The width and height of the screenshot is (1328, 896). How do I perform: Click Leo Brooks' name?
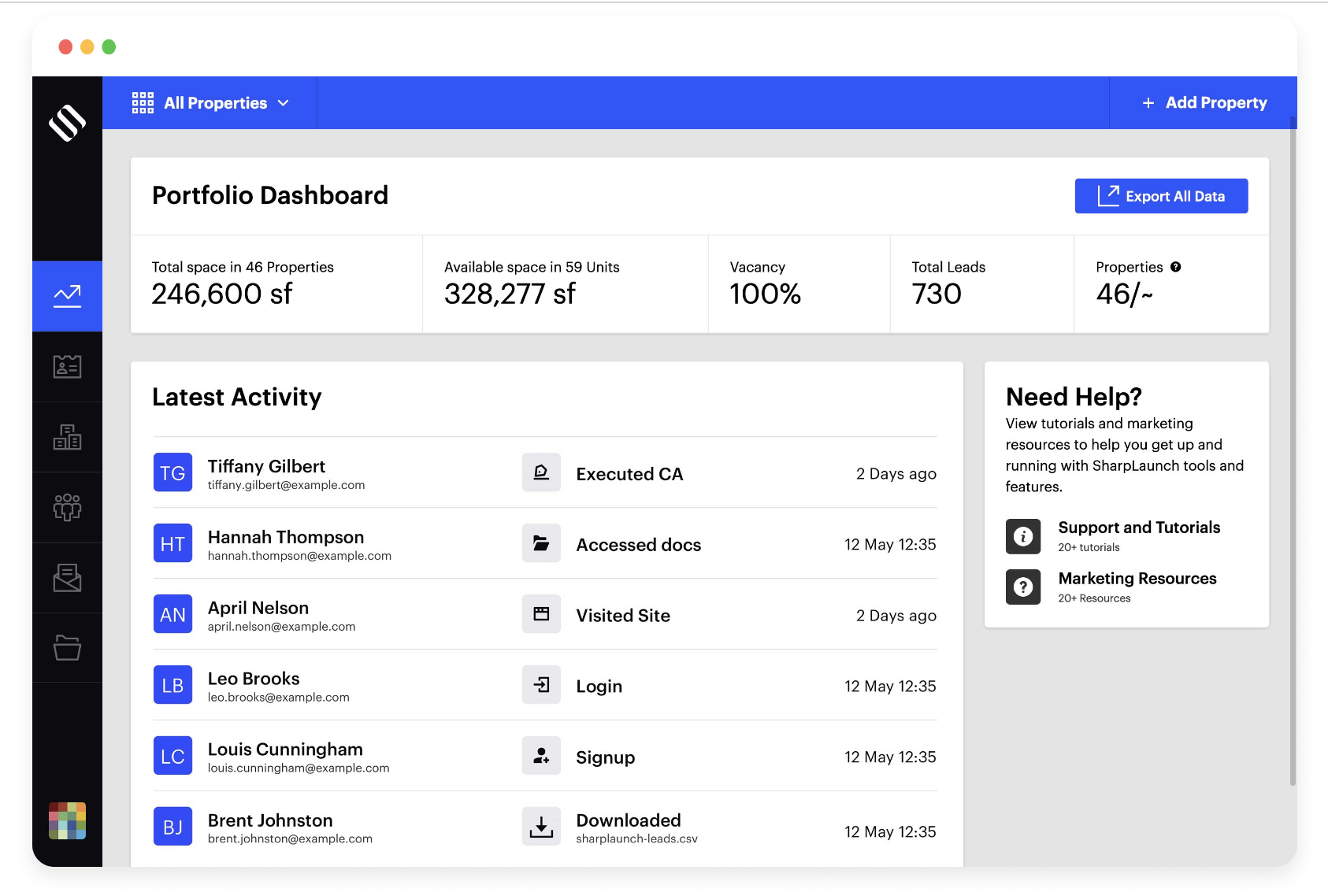[x=254, y=679]
